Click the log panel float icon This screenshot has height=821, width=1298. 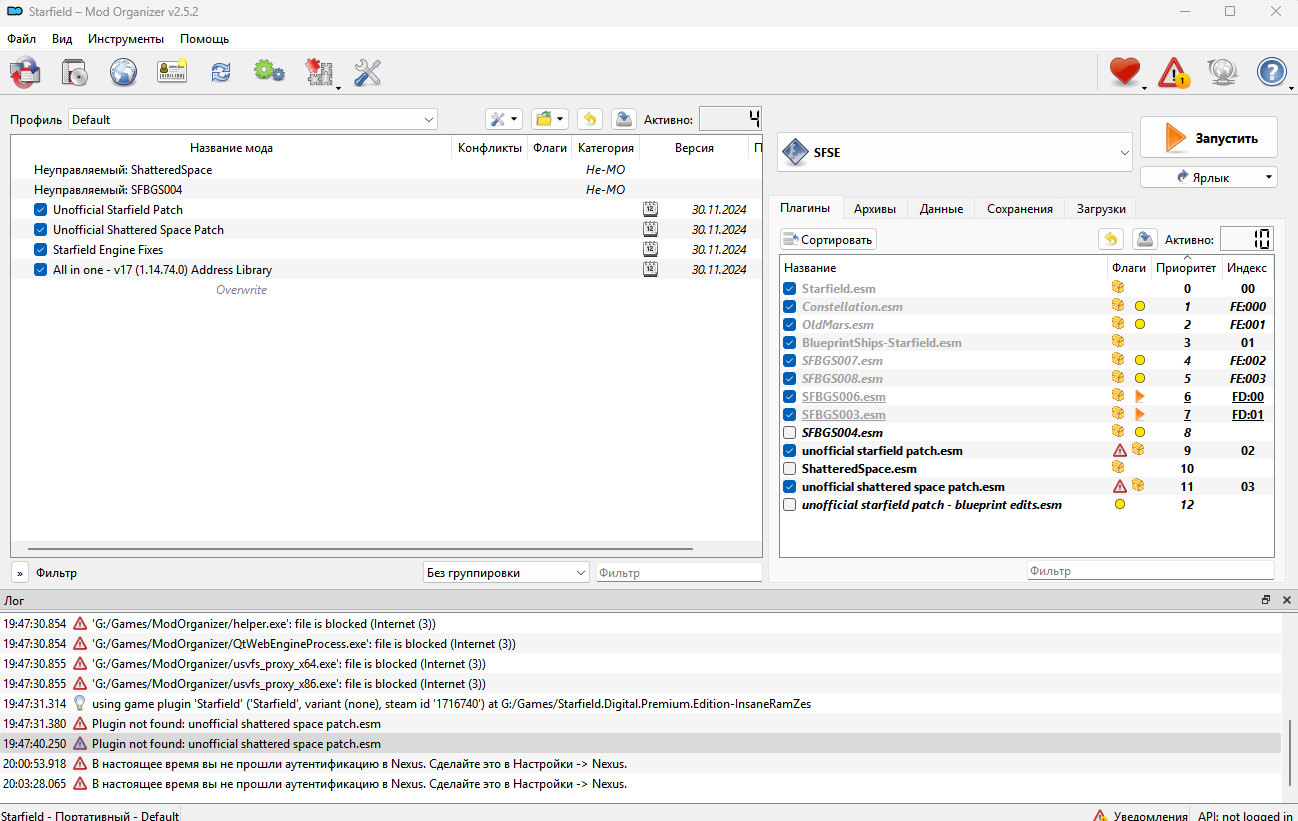(x=1266, y=600)
